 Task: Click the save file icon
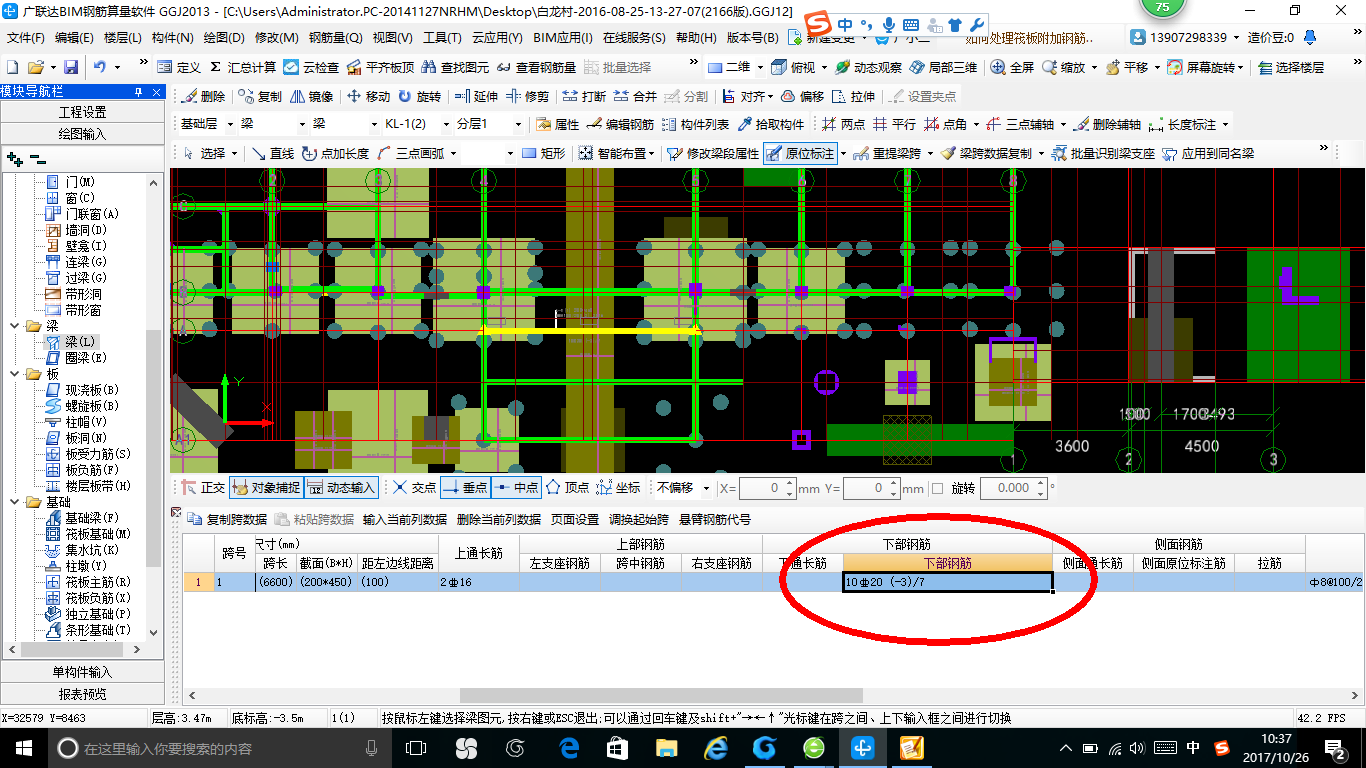tap(71, 67)
